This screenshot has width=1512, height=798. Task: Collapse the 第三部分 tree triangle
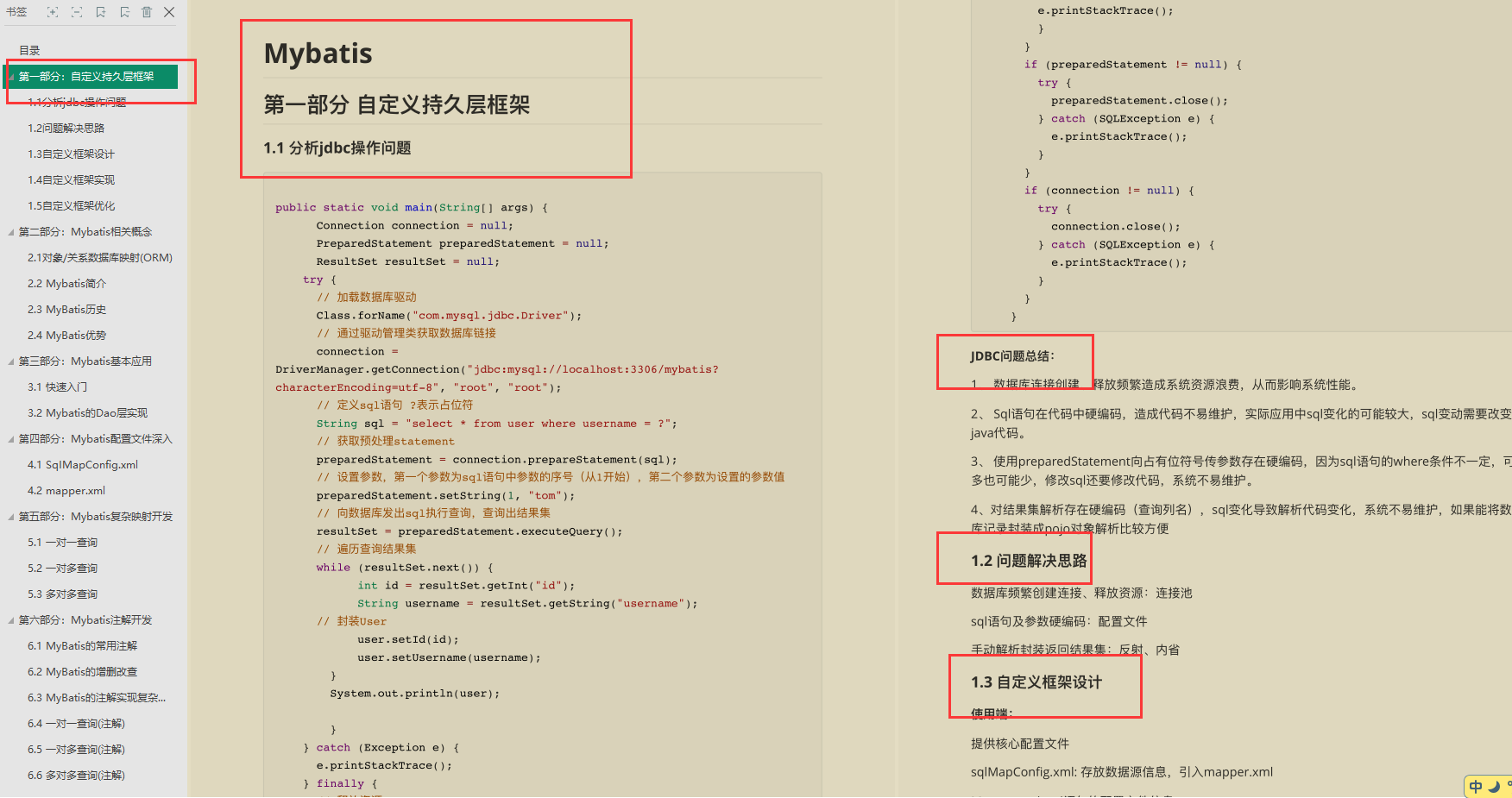[x=11, y=361]
